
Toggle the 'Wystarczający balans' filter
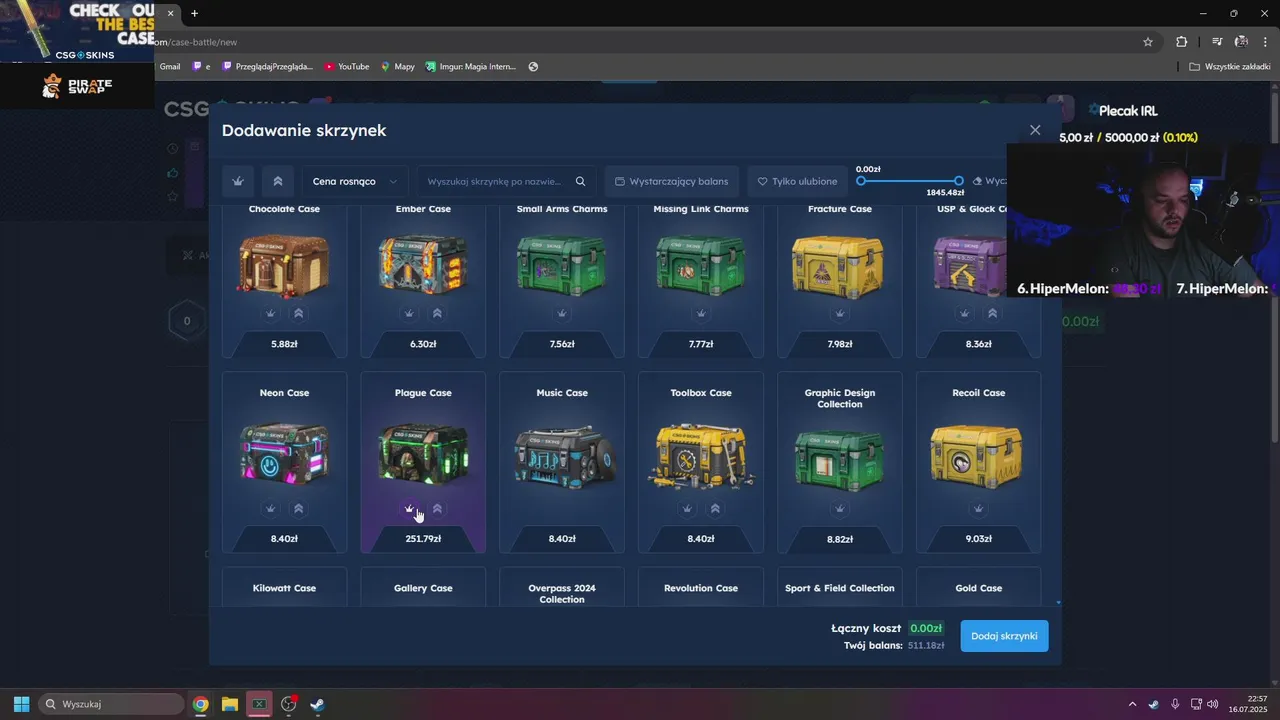[672, 181]
